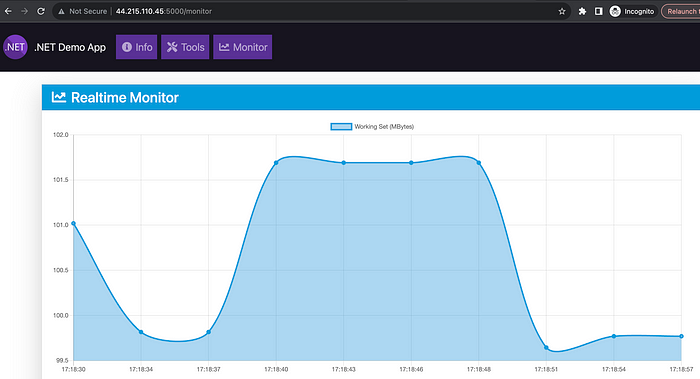Click the data point at 17:18:48
700x379 pixels.
(479, 162)
